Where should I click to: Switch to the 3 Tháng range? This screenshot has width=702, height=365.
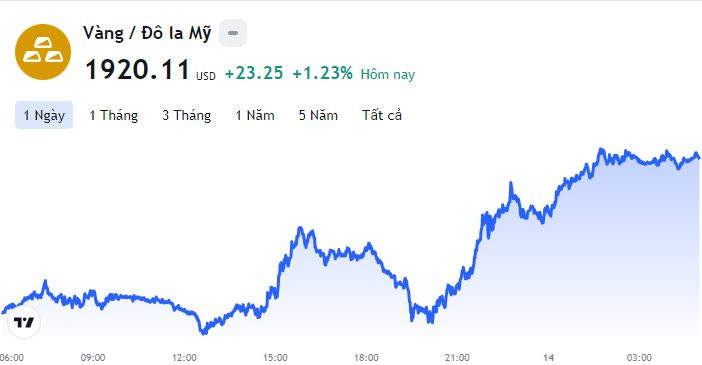click(x=186, y=115)
